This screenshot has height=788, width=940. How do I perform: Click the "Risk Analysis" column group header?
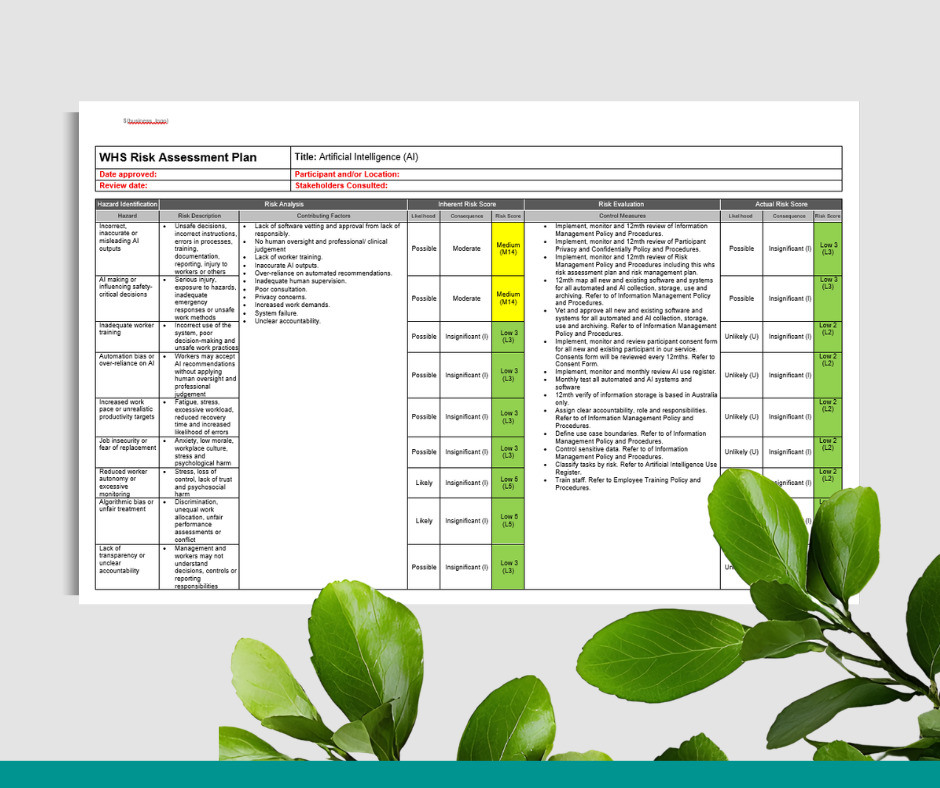[x=284, y=204]
